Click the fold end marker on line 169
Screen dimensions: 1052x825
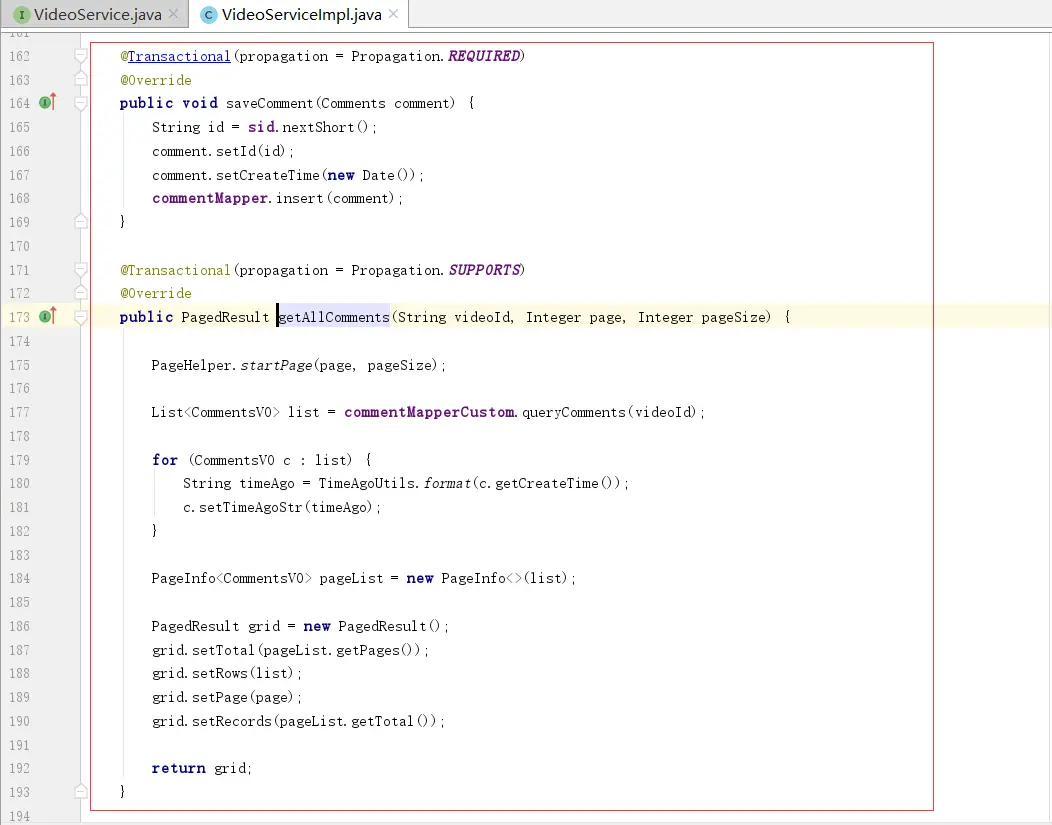pos(81,221)
